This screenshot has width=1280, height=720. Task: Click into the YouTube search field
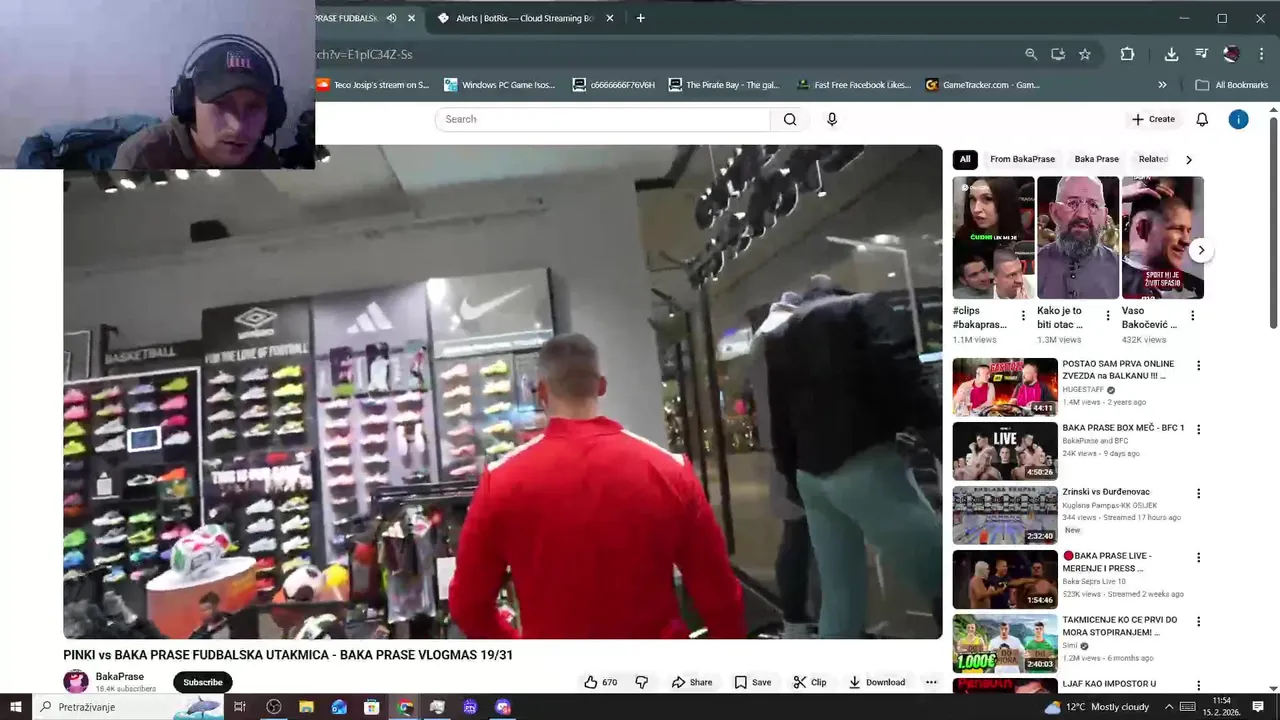click(603, 119)
